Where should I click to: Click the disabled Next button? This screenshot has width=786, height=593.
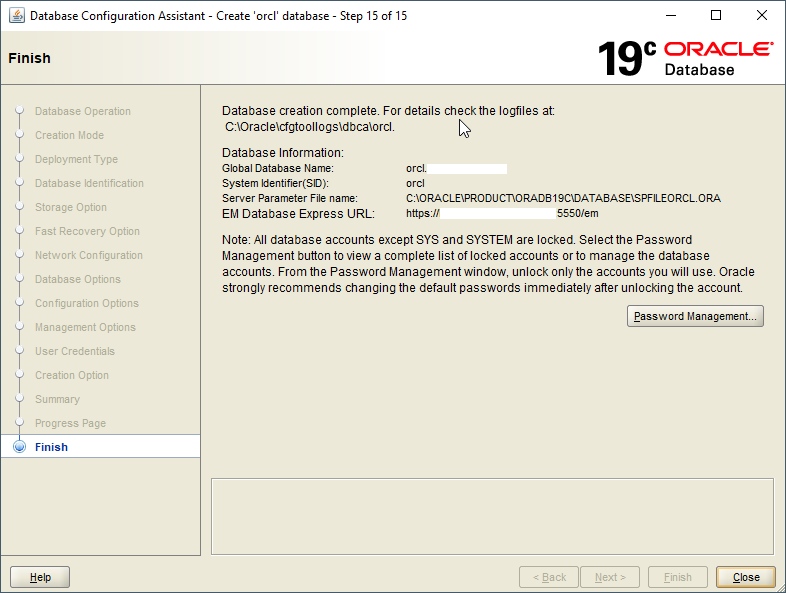pos(610,577)
